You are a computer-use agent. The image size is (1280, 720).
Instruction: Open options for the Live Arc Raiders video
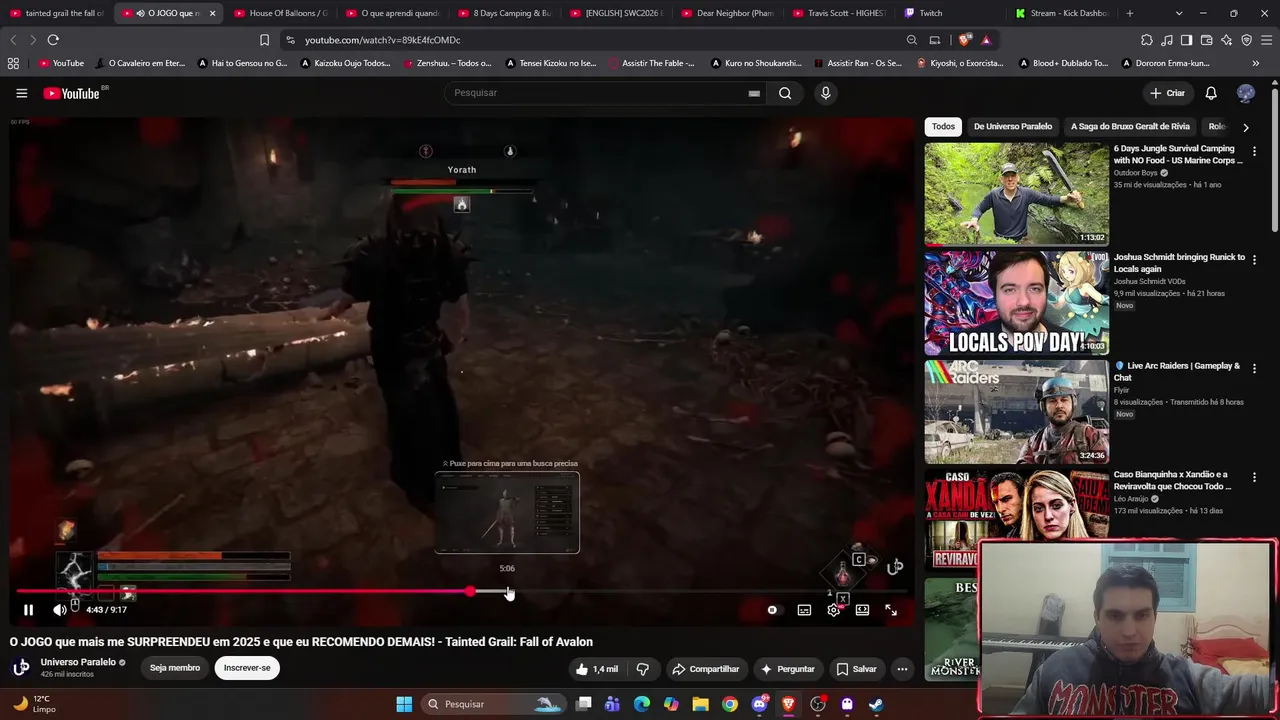[x=1254, y=368]
